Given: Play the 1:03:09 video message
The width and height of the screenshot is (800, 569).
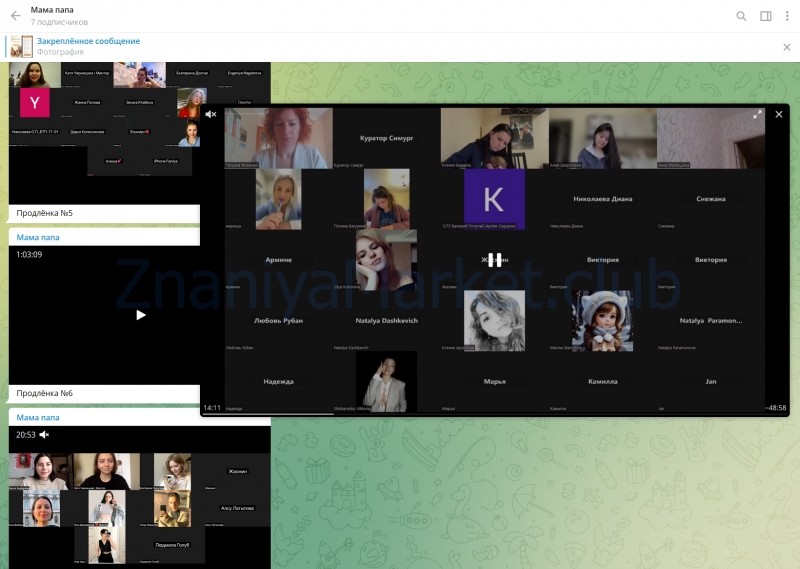Looking at the screenshot, I should pos(140,314).
